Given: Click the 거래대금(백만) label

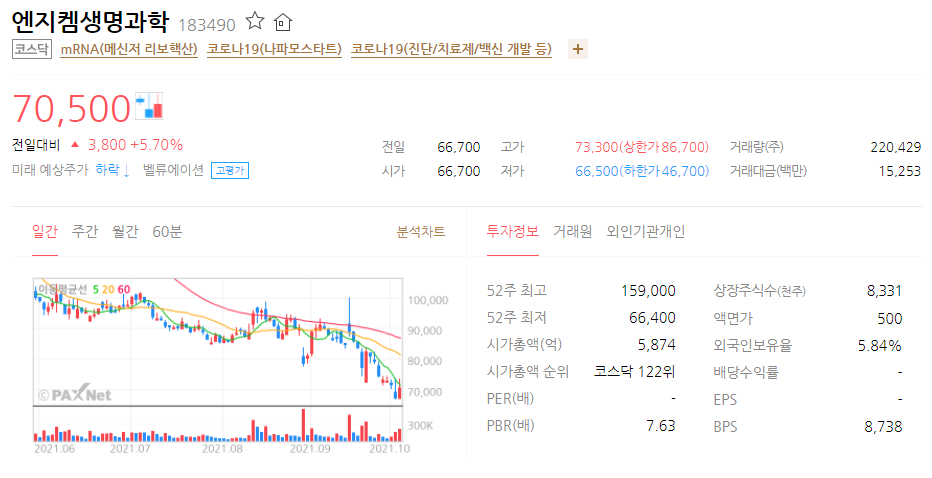Looking at the screenshot, I should 768,171.
